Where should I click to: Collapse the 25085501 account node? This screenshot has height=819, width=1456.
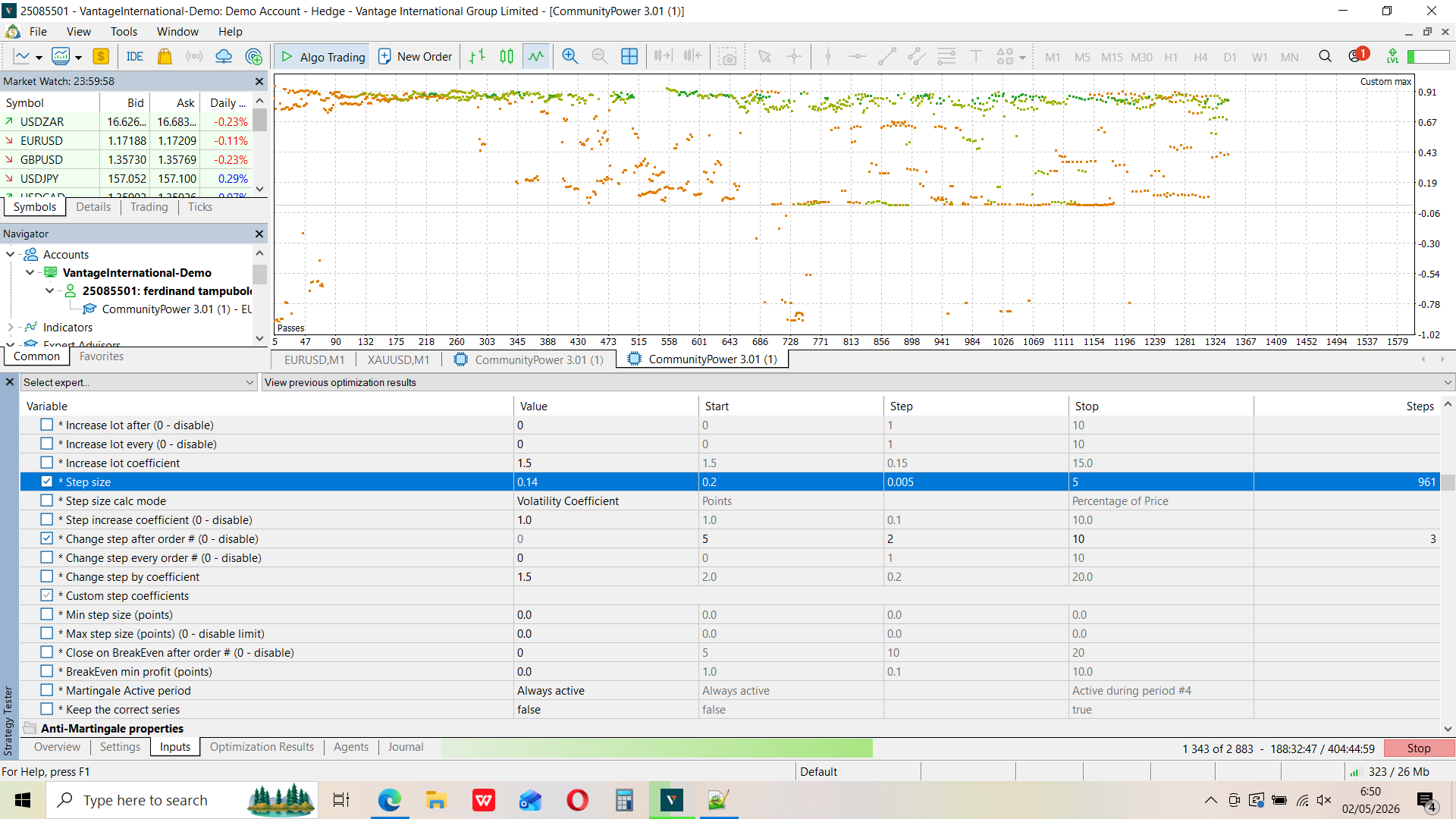[50, 291]
